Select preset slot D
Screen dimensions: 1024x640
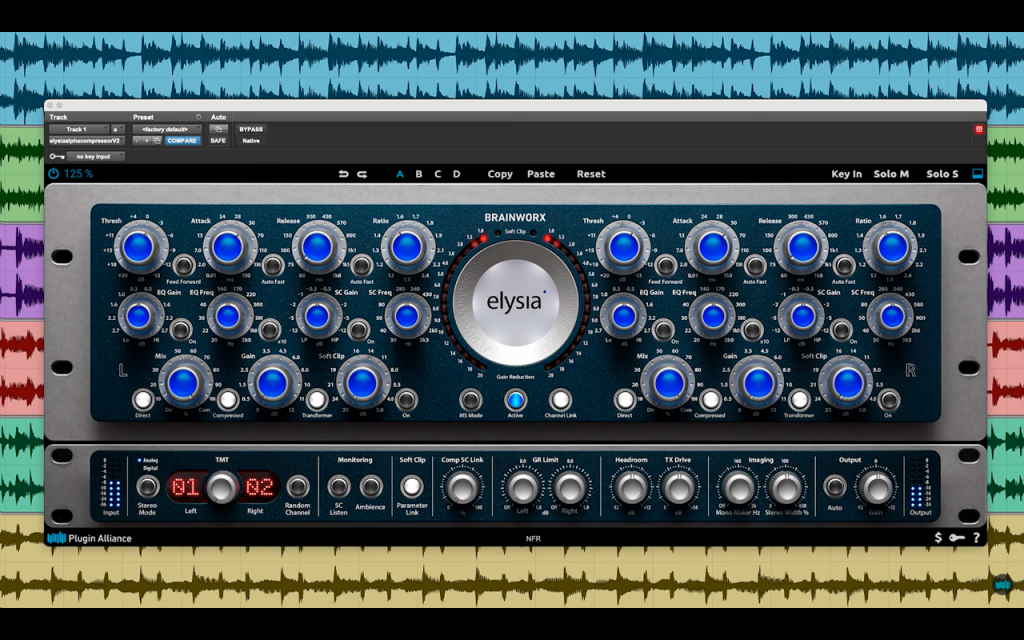point(456,174)
